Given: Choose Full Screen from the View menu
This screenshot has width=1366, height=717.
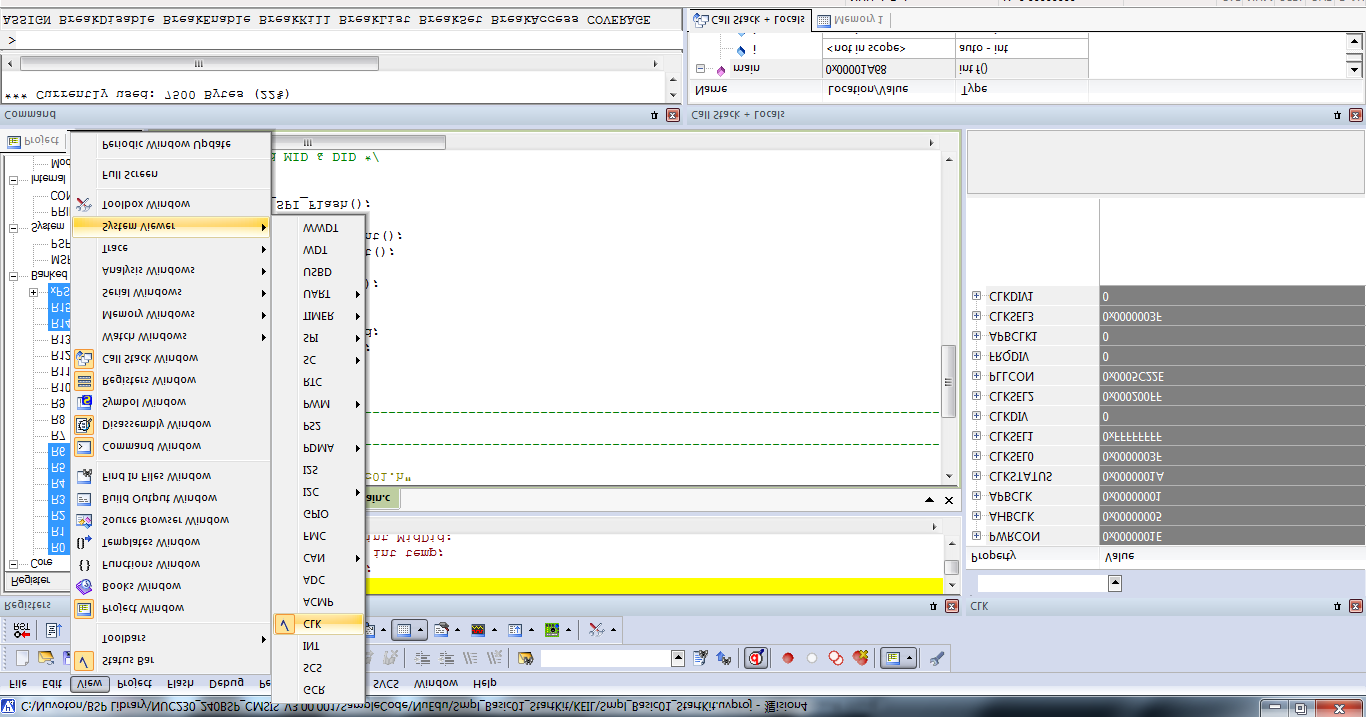Looking at the screenshot, I should click(x=130, y=174).
